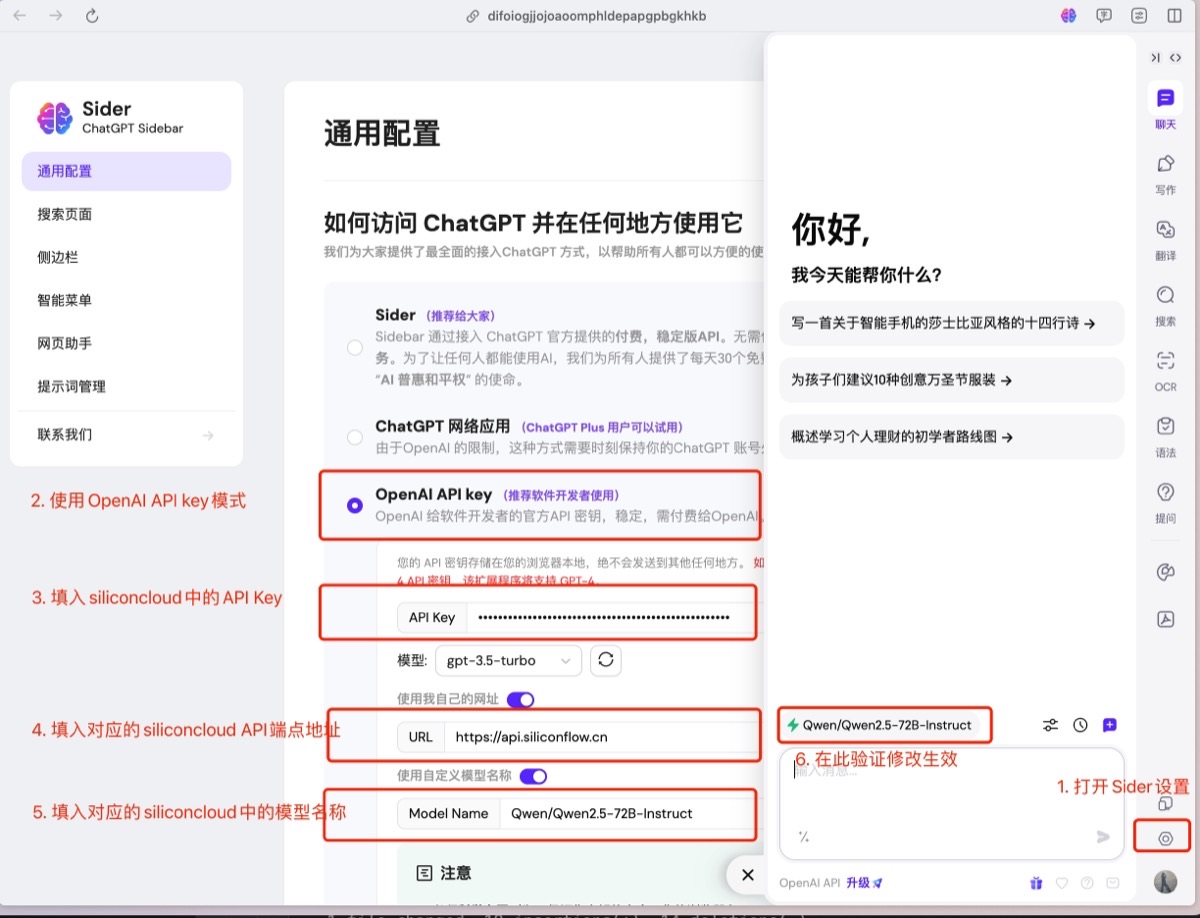Open the Grammar (语法) check icon
The image size is (1200, 918).
(1165, 427)
